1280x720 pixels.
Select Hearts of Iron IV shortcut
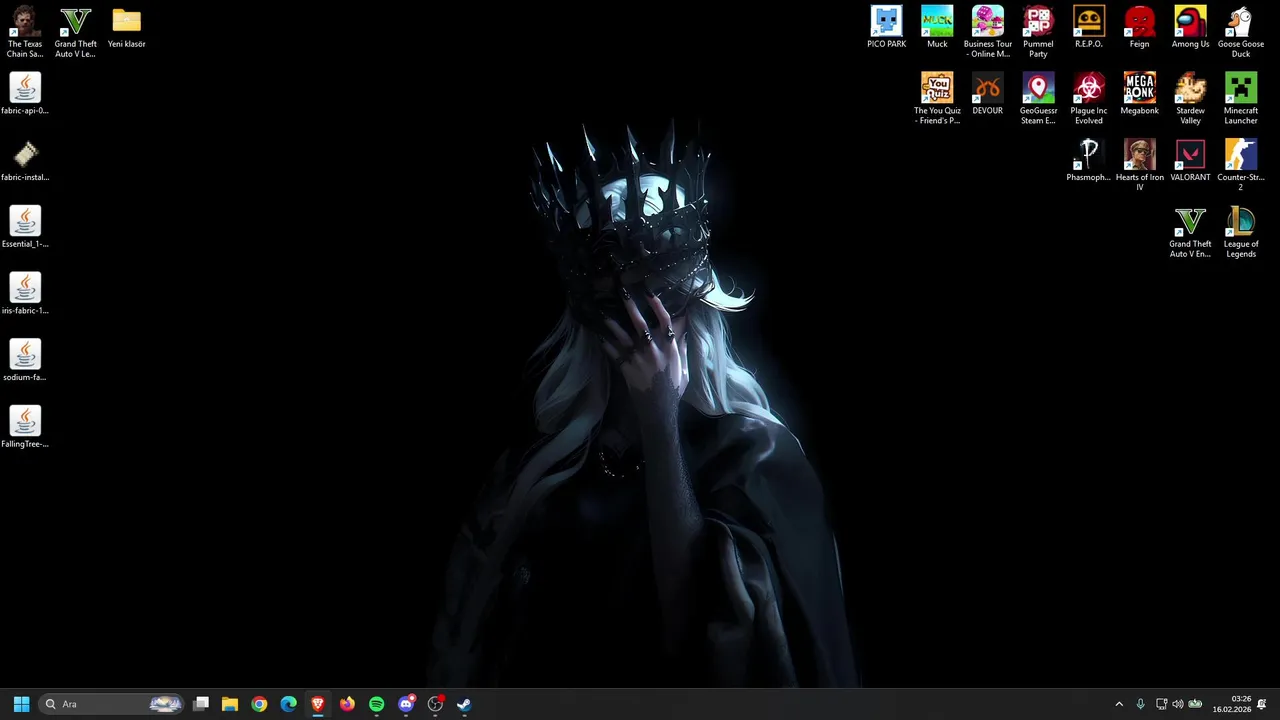click(1139, 165)
